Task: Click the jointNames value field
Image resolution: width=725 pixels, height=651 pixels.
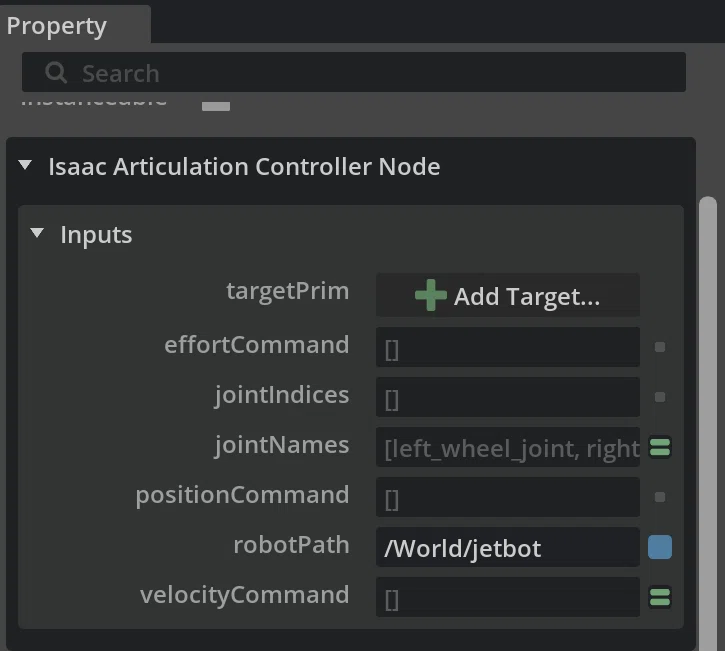Action: click(508, 447)
